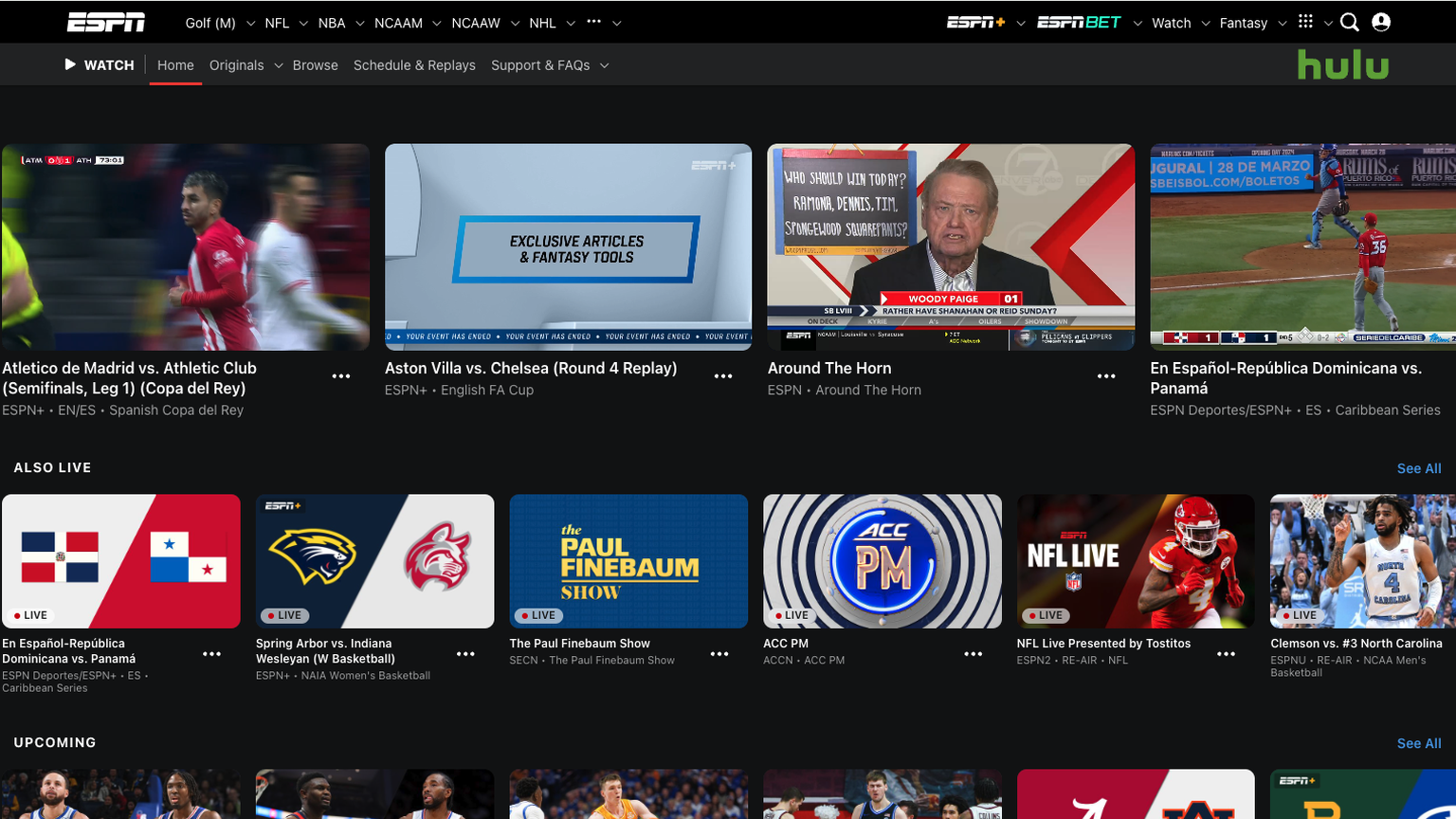
Task: Open the apps grid icon
Action: pos(1305,22)
